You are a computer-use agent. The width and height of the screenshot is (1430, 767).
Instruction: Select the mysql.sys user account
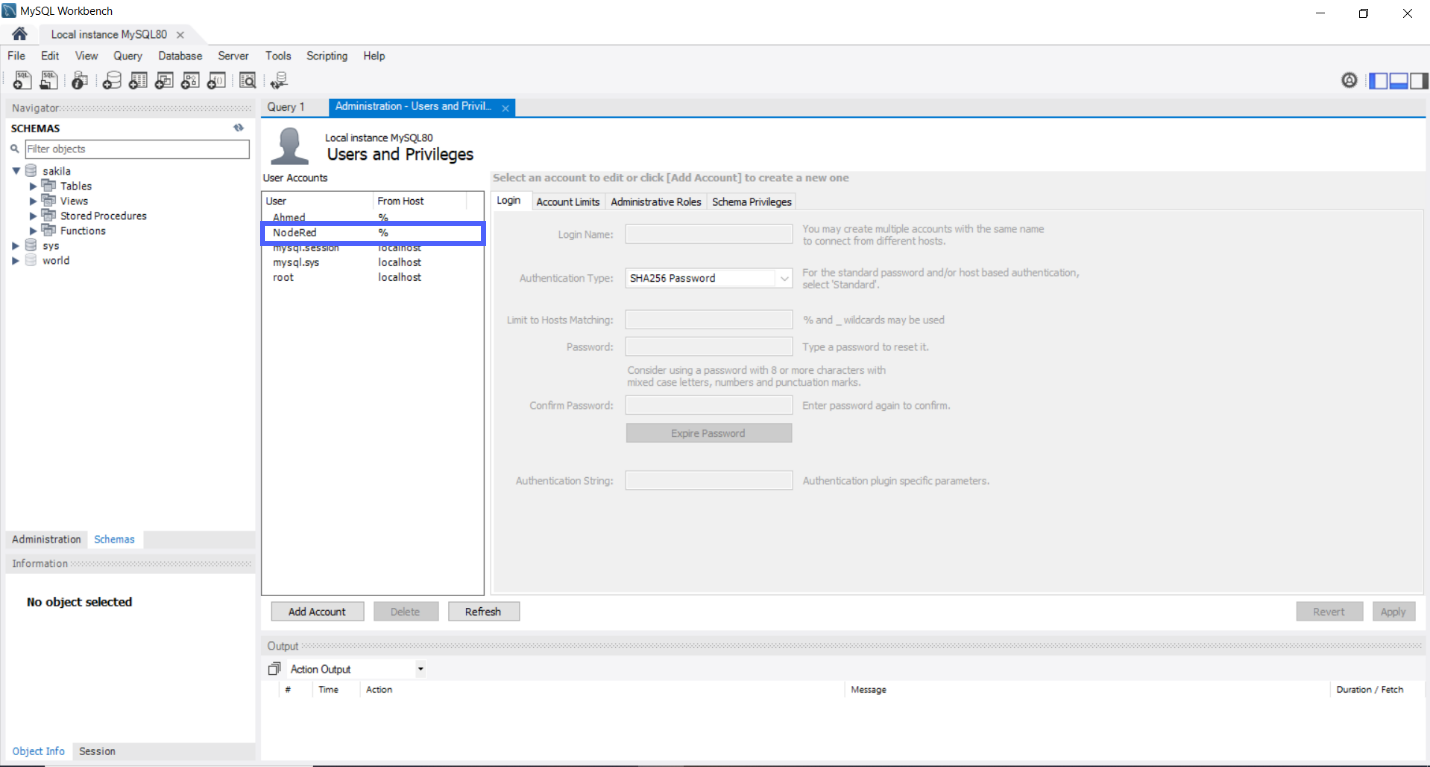pos(372,262)
